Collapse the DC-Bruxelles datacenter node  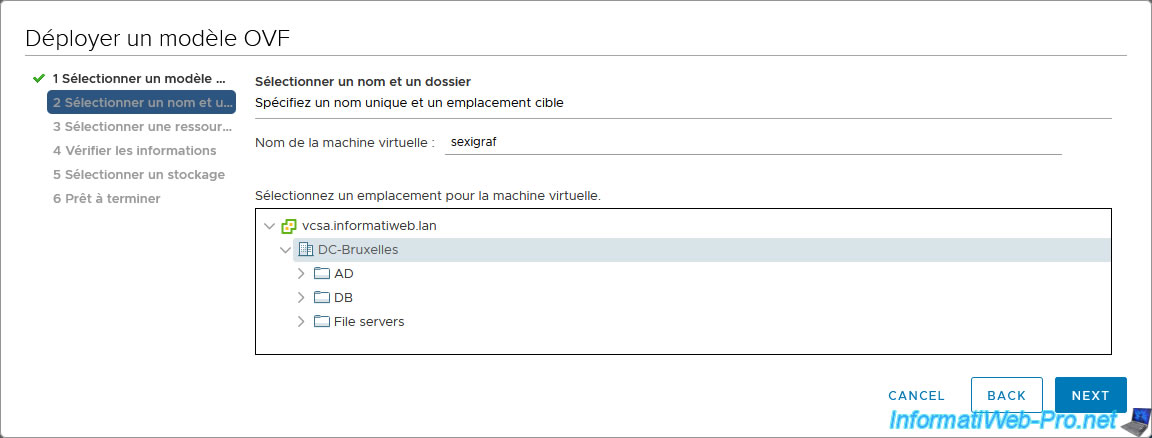tap(285, 250)
